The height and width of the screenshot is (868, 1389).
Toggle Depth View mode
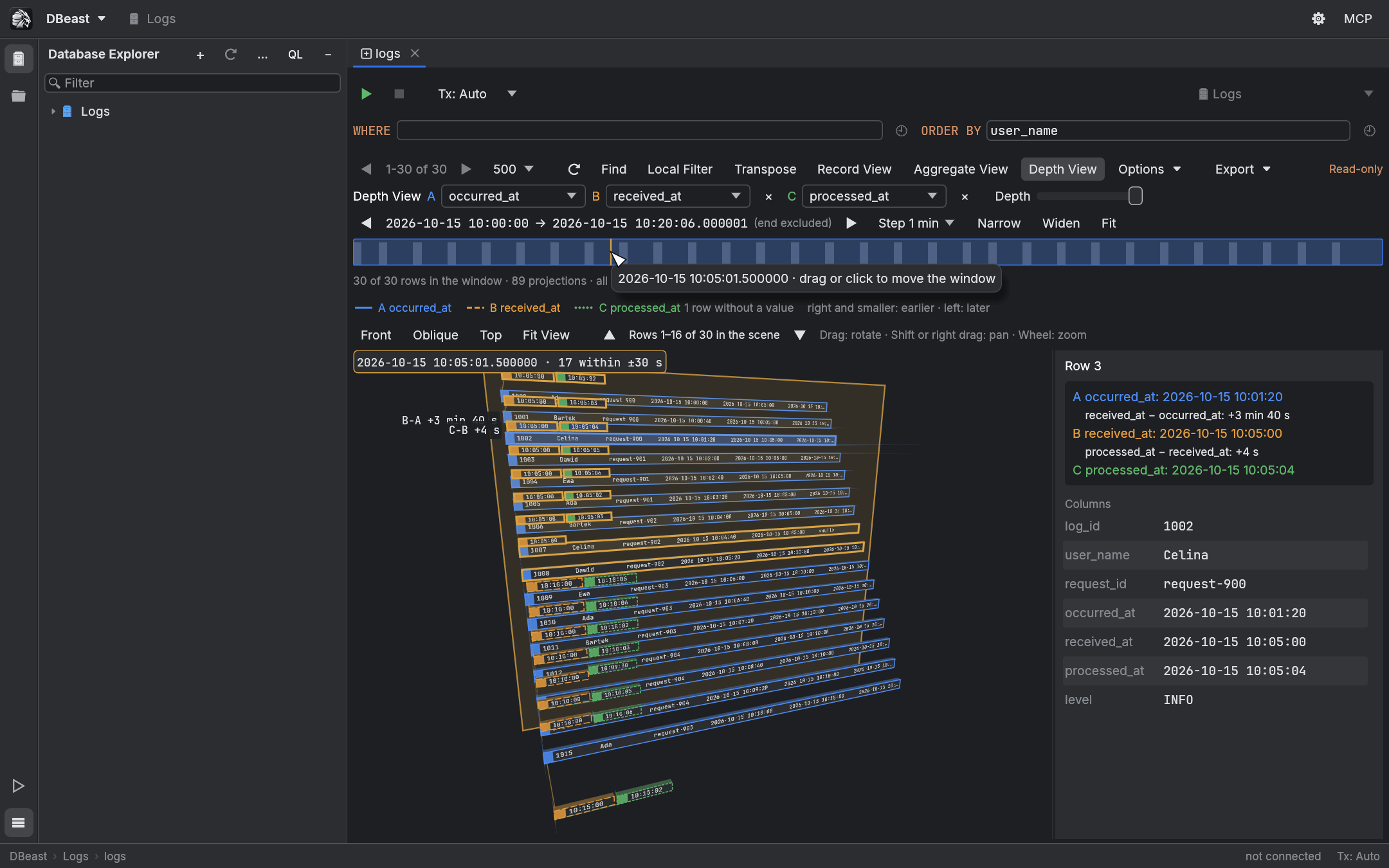point(1062,169)
